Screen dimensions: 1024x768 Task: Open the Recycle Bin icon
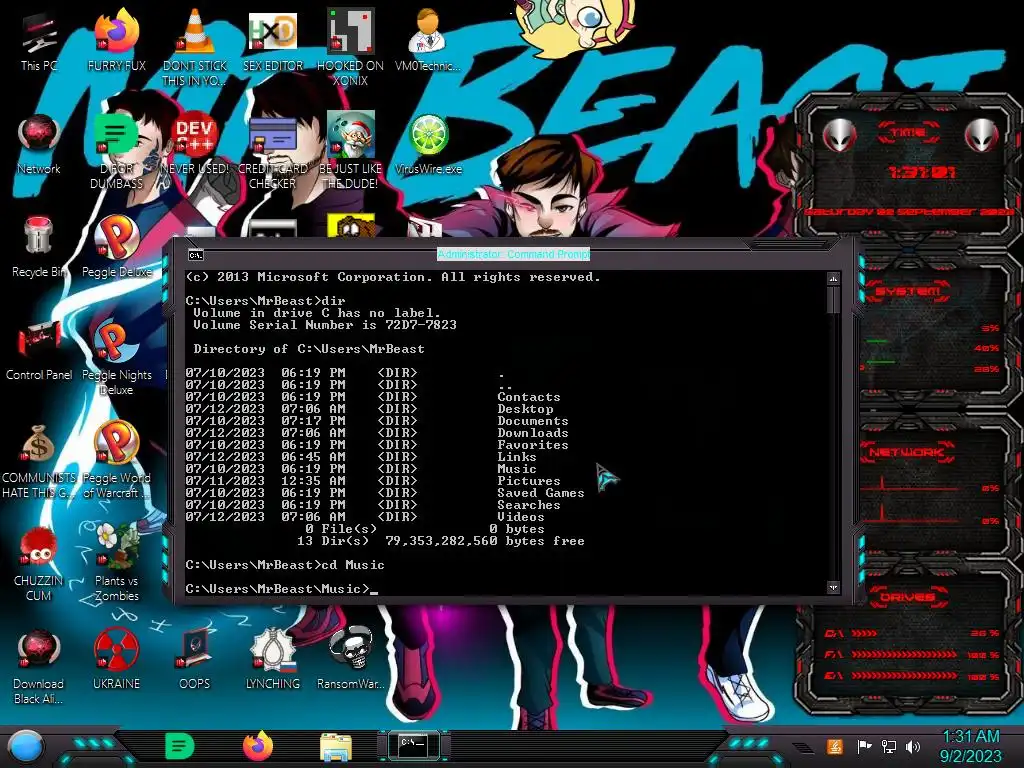(x=39, y=247)
